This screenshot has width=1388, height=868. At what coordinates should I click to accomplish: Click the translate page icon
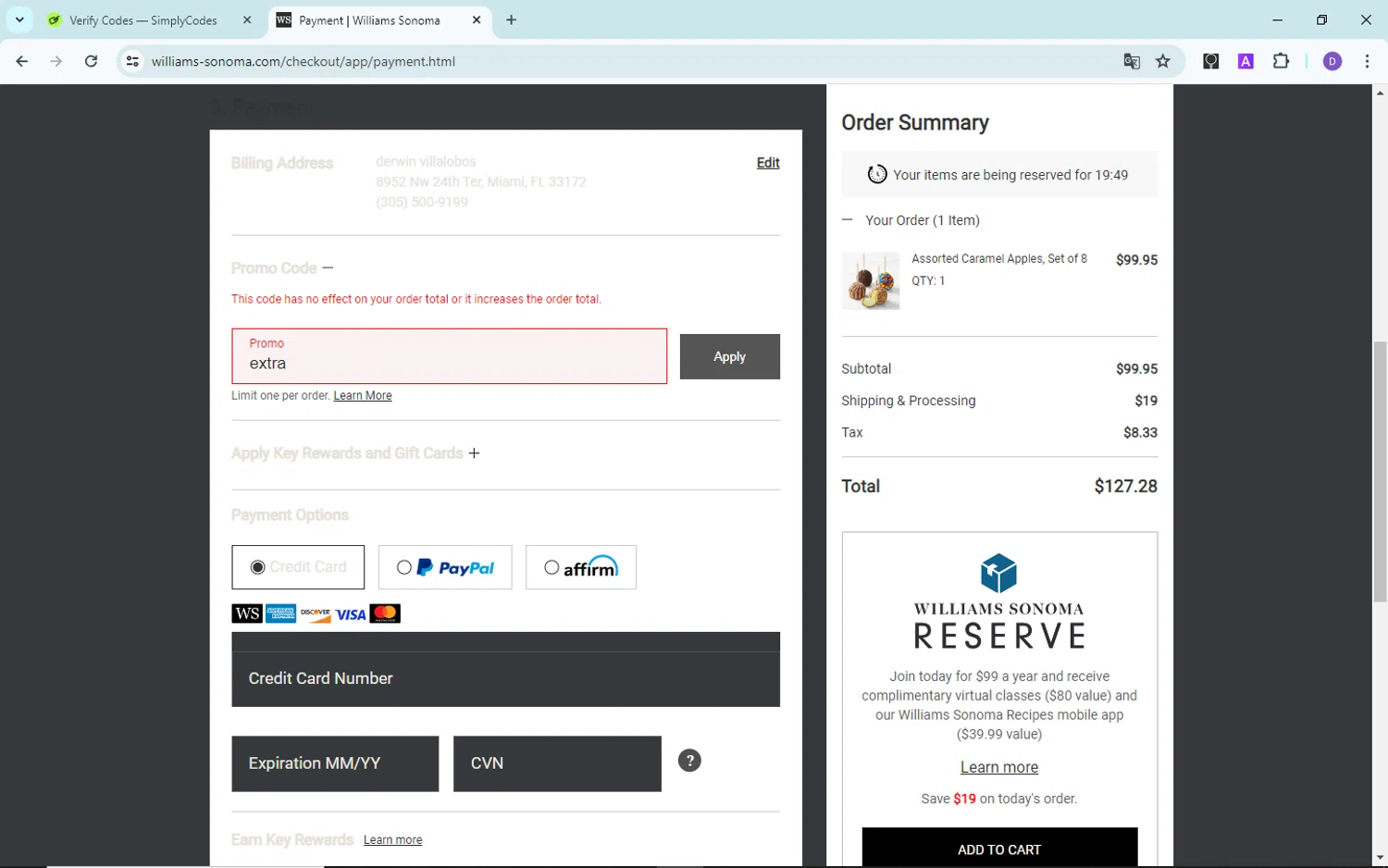click(1131, 61)
